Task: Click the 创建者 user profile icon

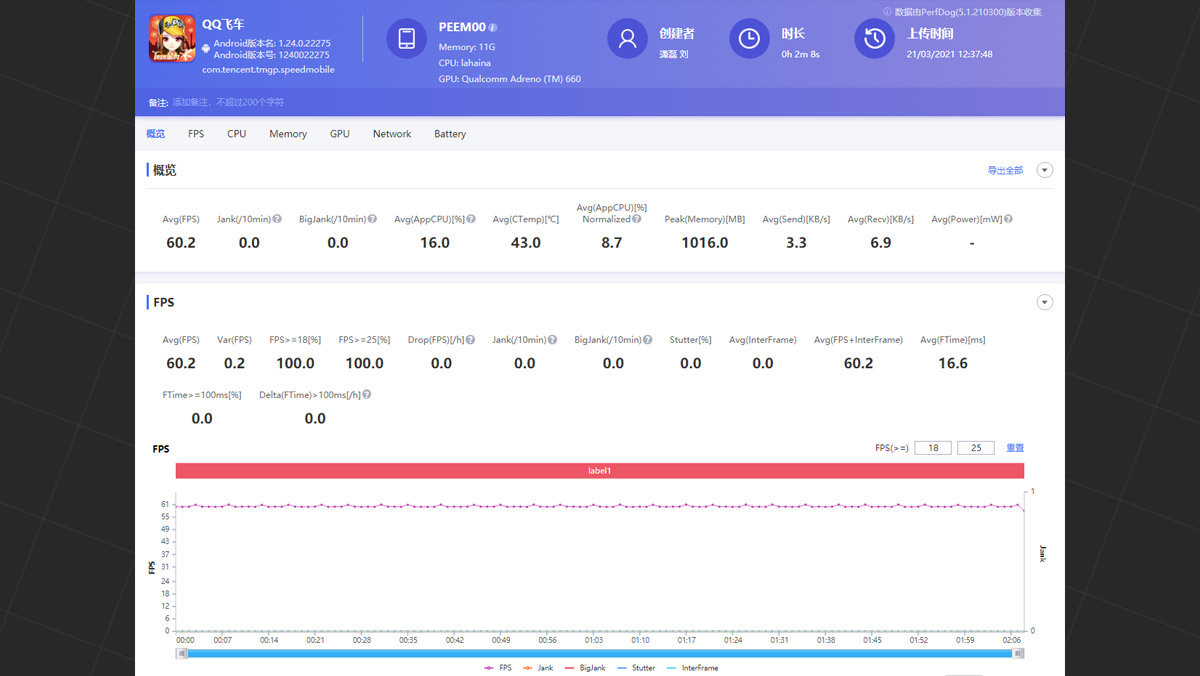Action: click(x=627, y=39)
